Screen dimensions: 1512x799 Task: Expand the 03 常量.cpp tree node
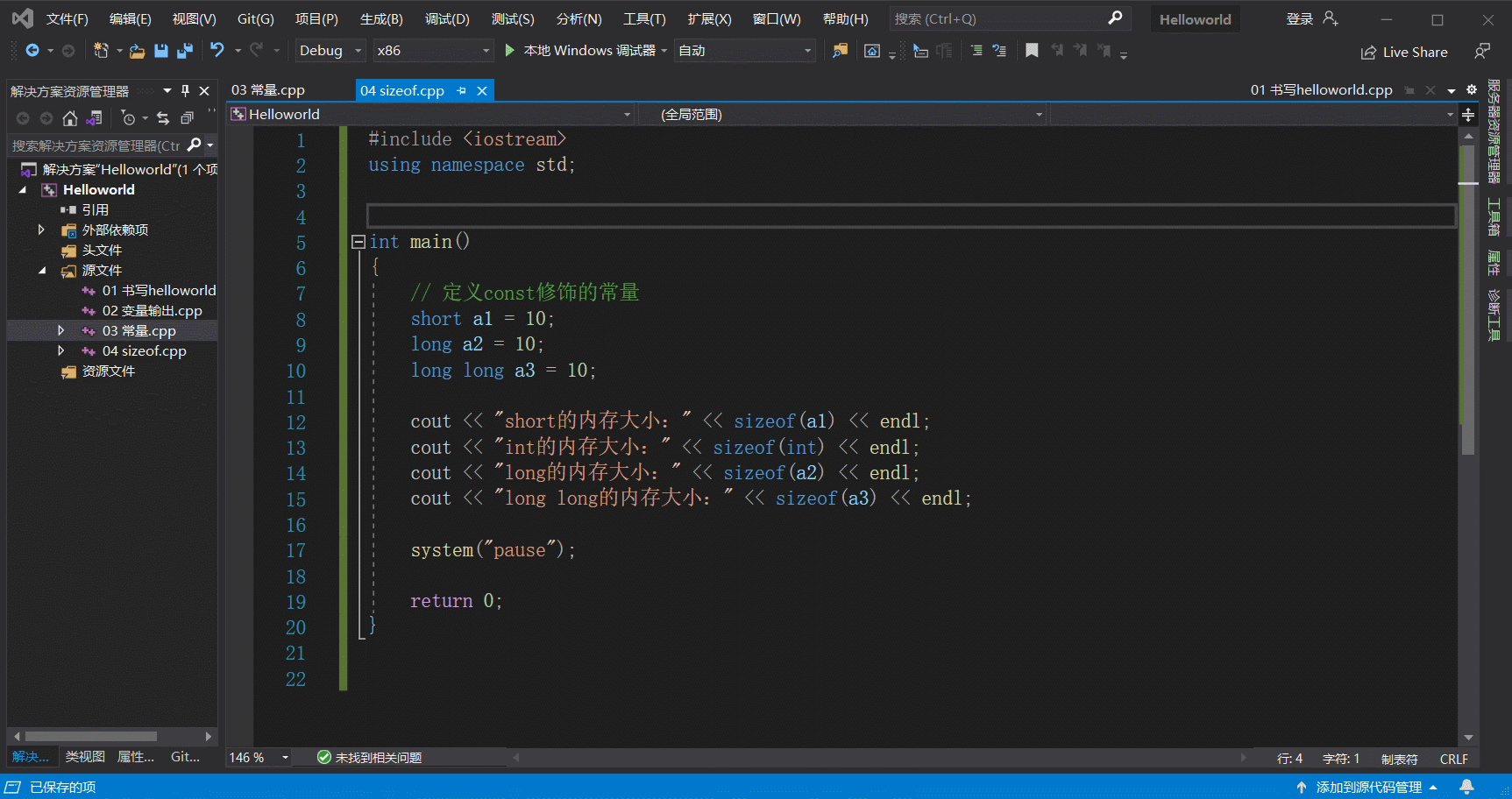point(60,330)
